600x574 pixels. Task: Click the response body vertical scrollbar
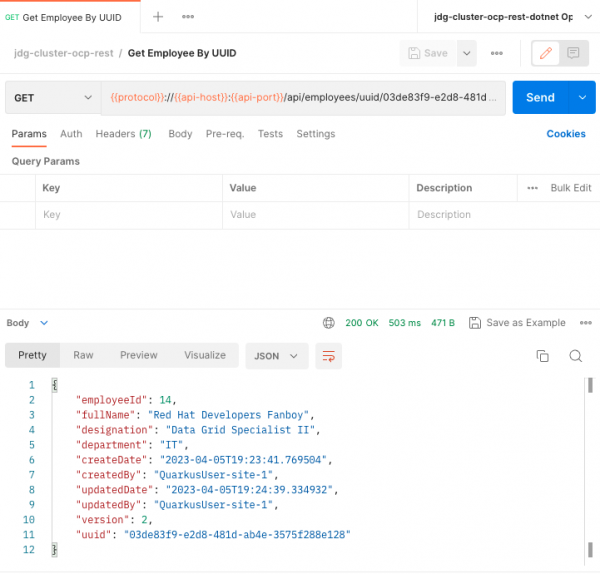coord(590,386)
